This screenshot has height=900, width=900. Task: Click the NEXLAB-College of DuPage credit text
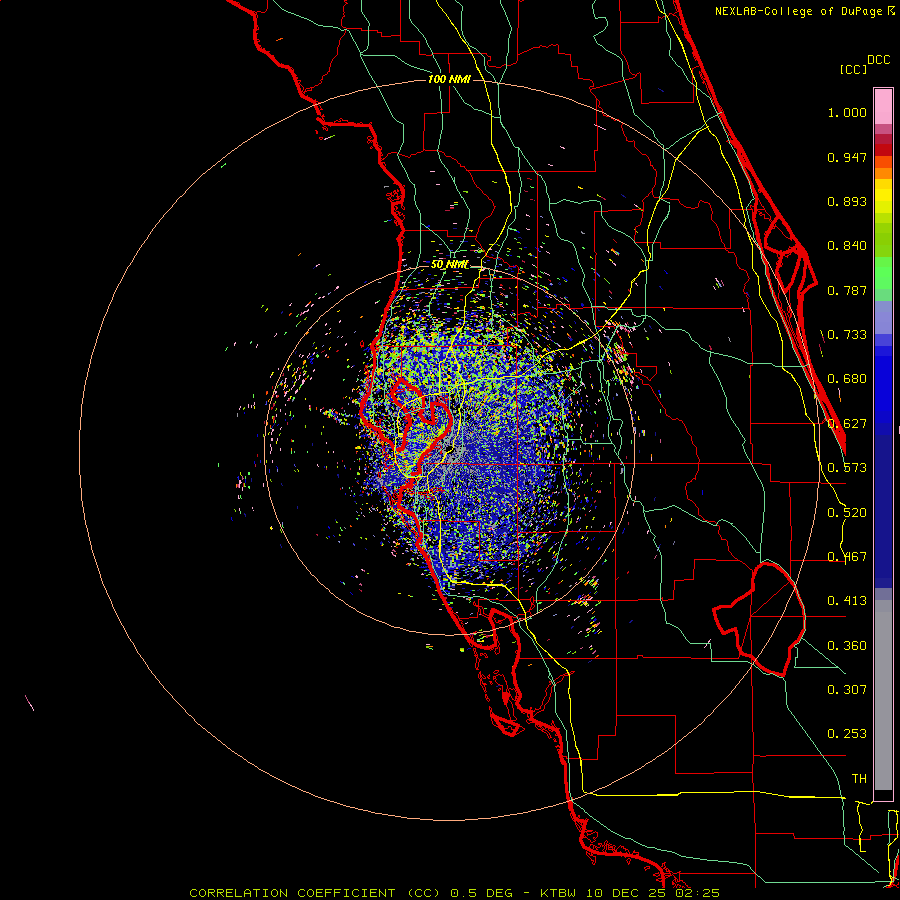point(799,11)
